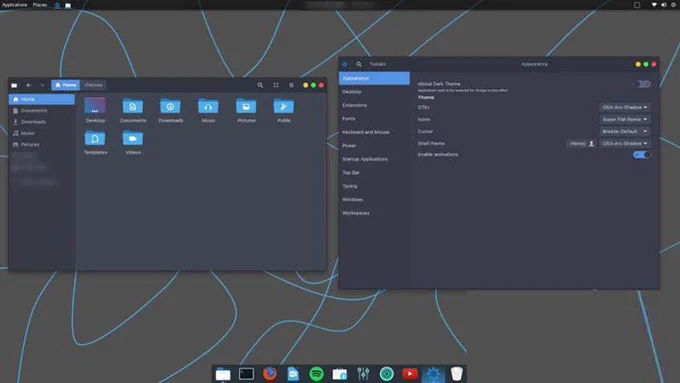This screenshot has height=383, width=680.
Task: Launch the YouTube dock icon
Action: pos(410,373)
